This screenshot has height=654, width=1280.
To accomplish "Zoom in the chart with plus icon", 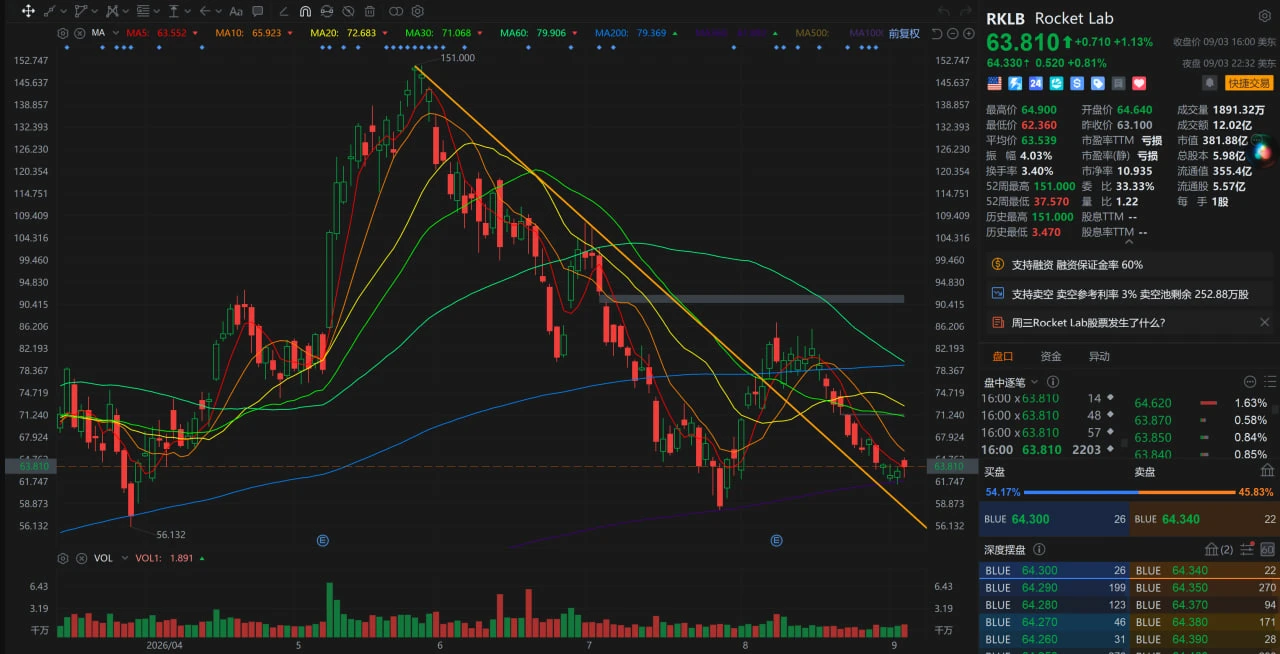I will (971, 33).
